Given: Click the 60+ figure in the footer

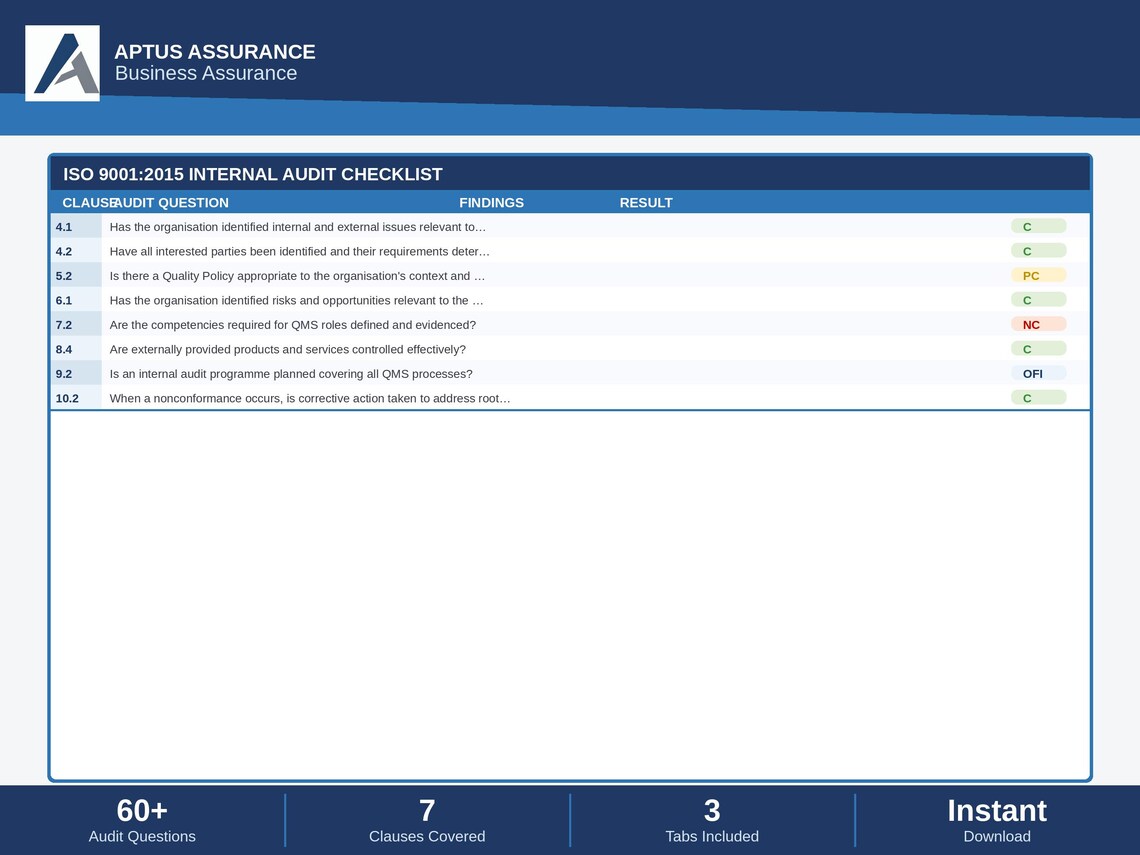Looking at the screenshot, I should point(142,811).
